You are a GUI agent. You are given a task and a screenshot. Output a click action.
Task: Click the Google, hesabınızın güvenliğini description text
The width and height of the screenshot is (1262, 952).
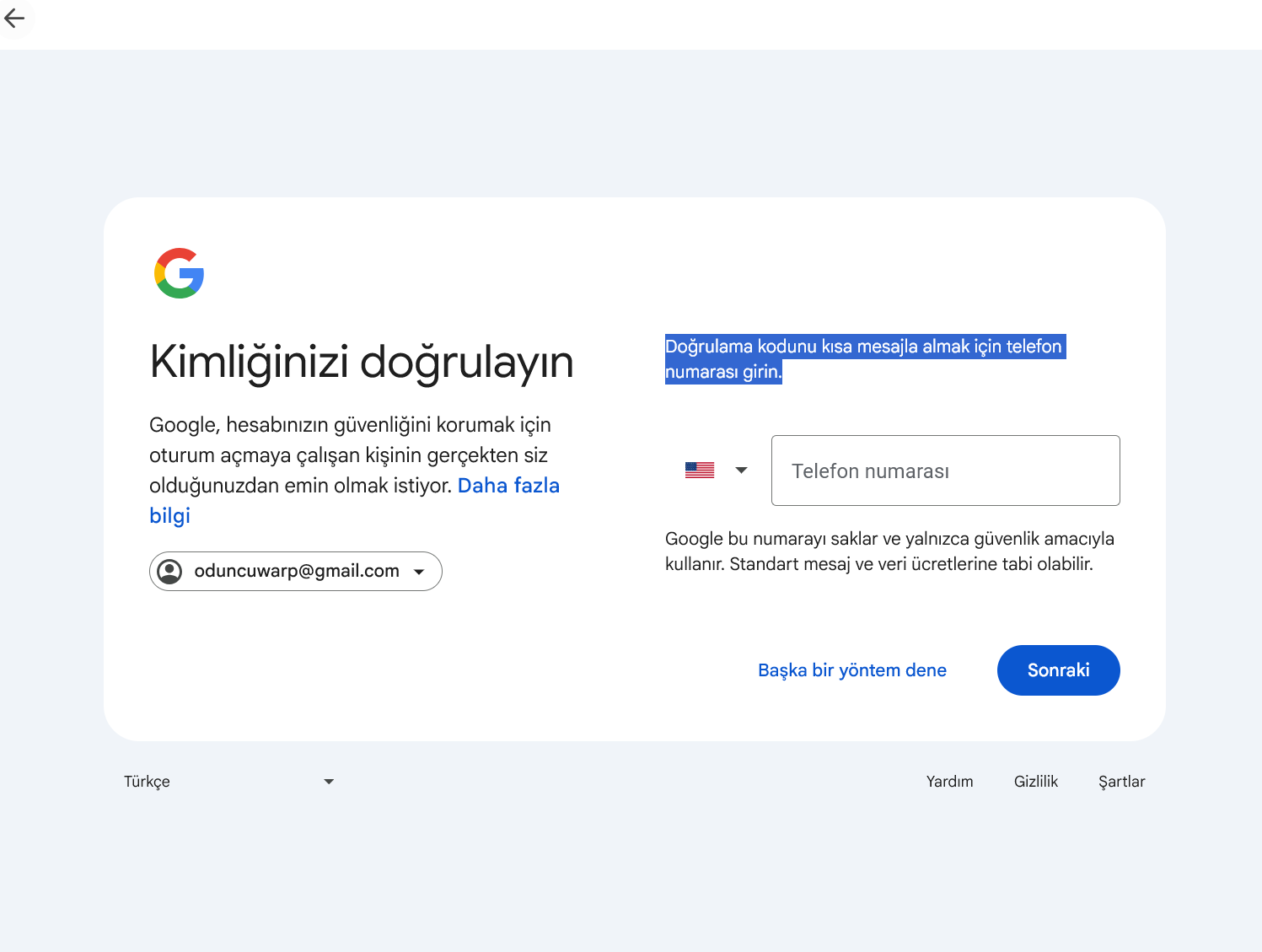[354, 470]
